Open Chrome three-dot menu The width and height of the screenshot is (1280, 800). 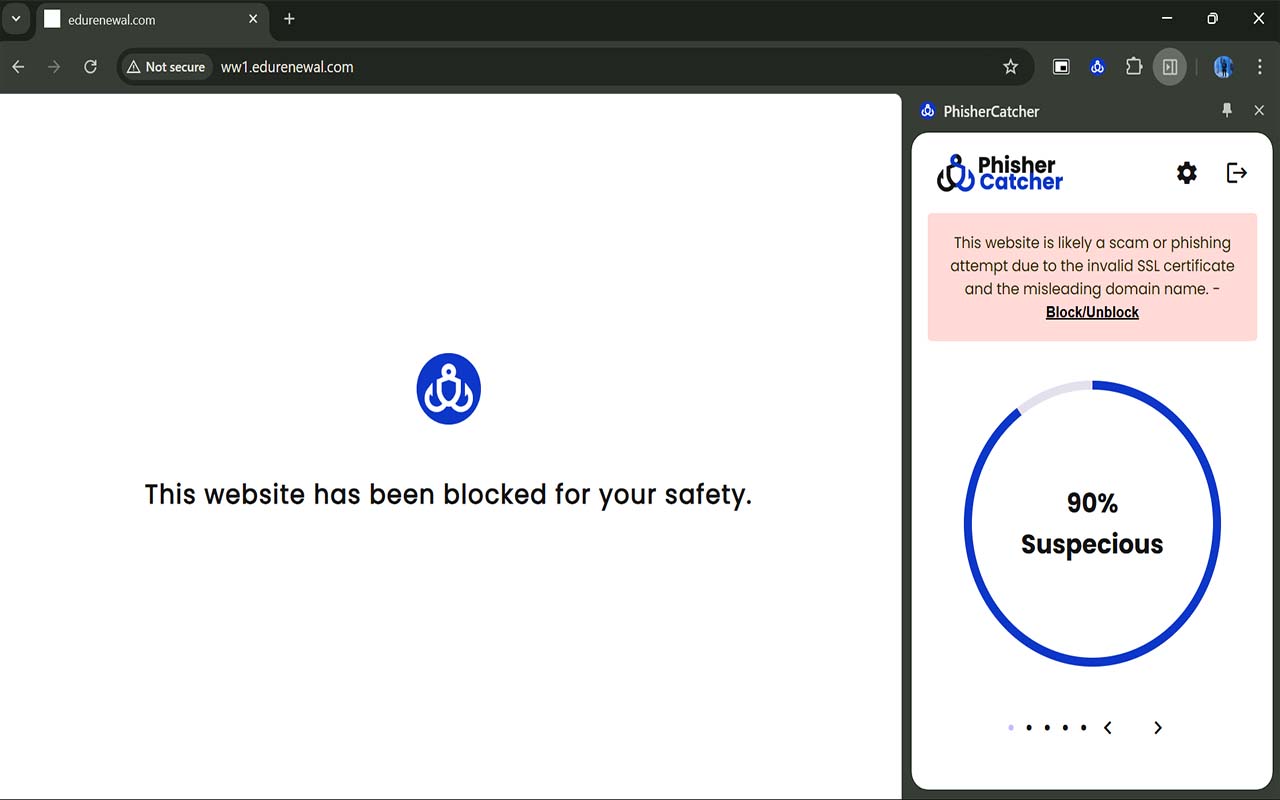point(1259,67)
